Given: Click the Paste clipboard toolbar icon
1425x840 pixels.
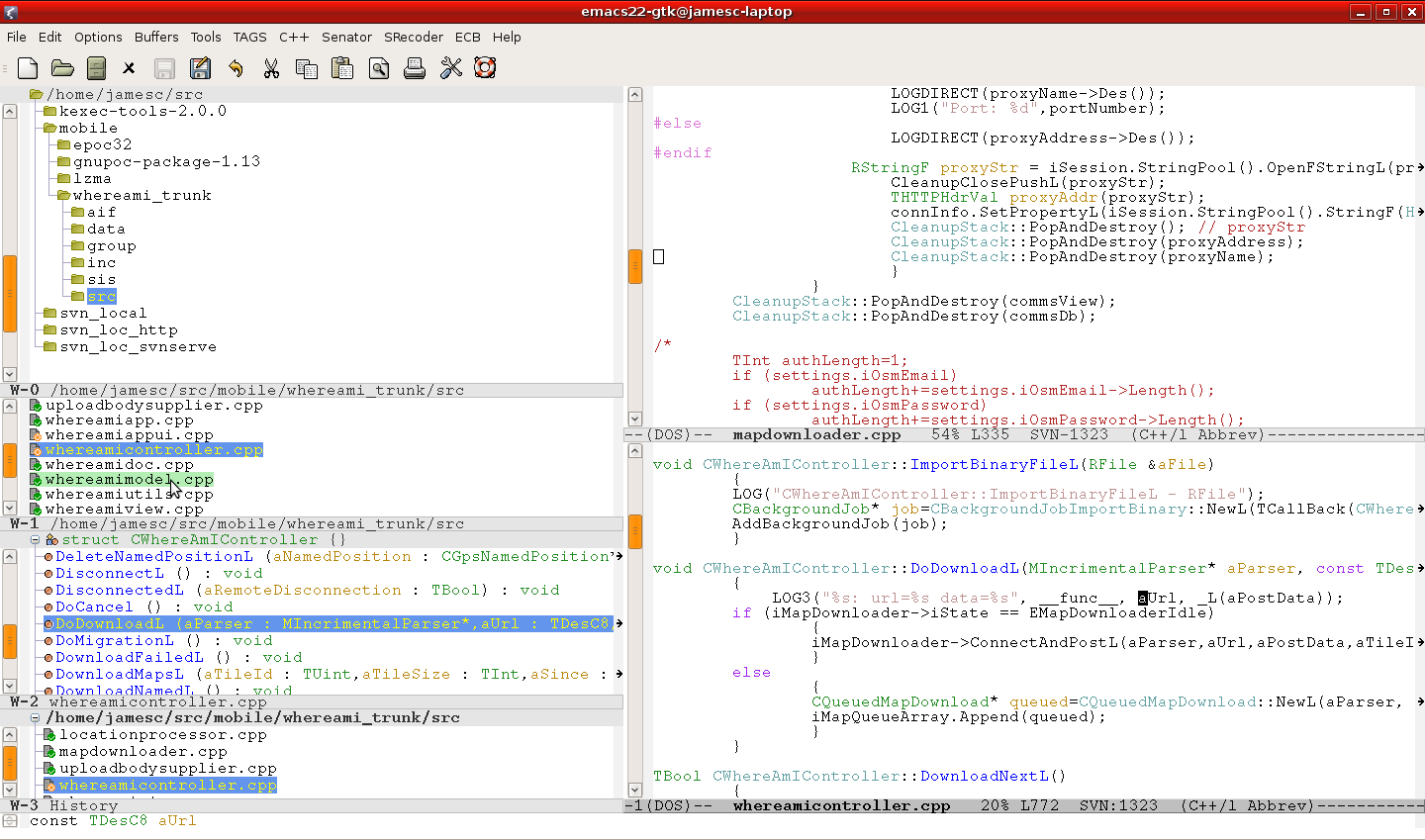Looking at the screenshot, I should click(x=342, y=68).
